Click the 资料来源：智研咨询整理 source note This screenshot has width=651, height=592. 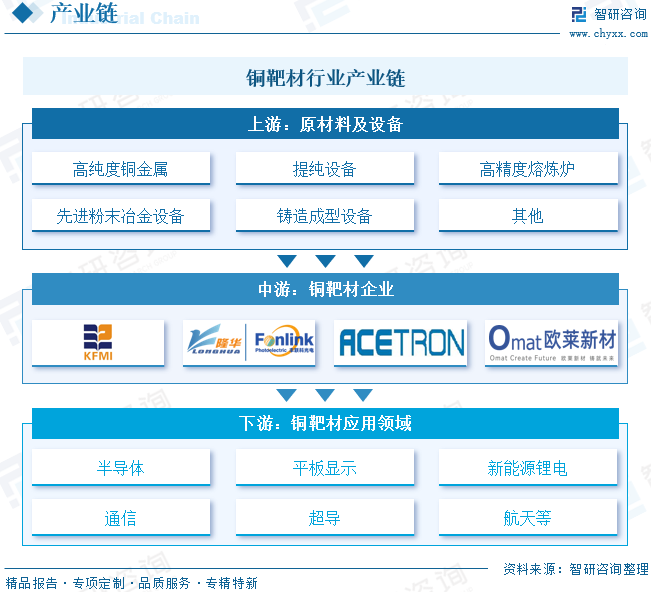pyautogui.click(x=575, y=569)
